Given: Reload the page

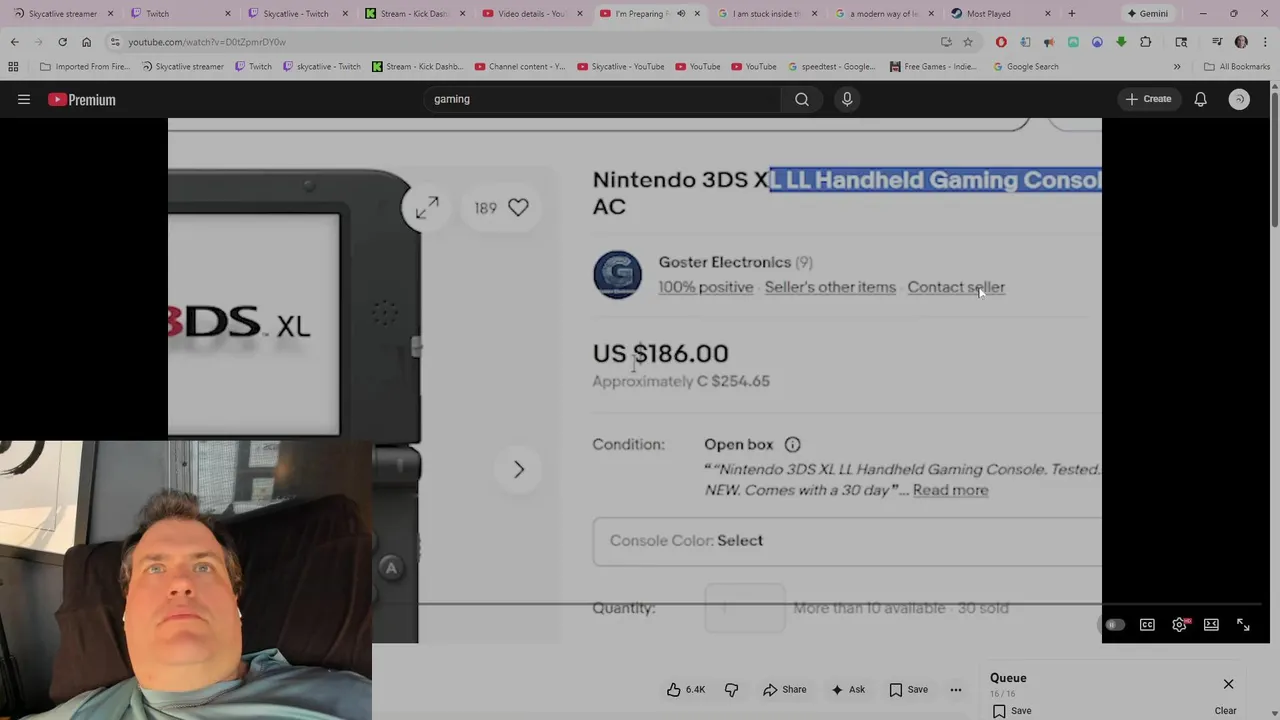Looking at the screenshot, I should pyautogui.click(x=62, y=42).
